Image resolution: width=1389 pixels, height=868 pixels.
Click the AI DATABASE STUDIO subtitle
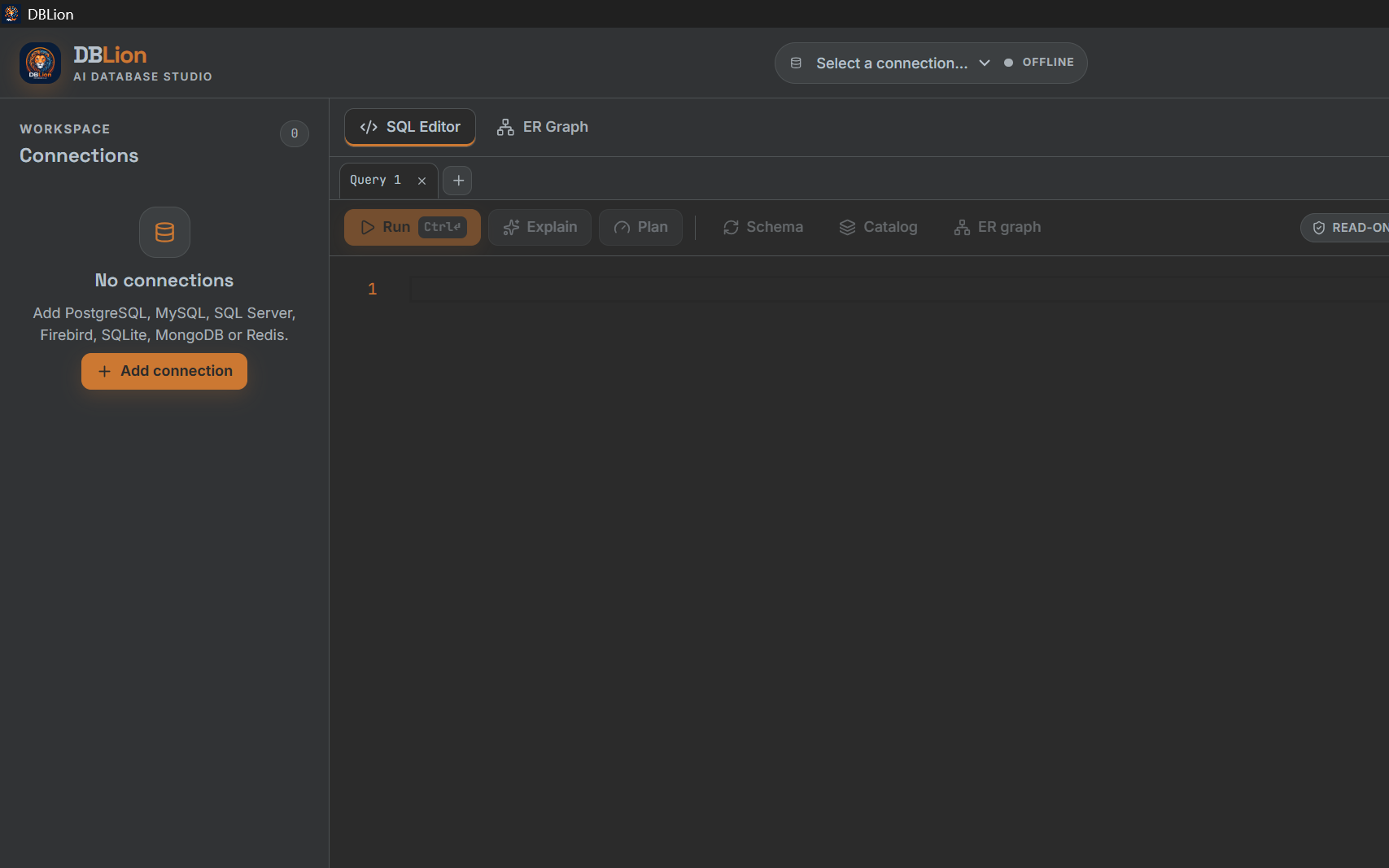[x=142, y=76]
